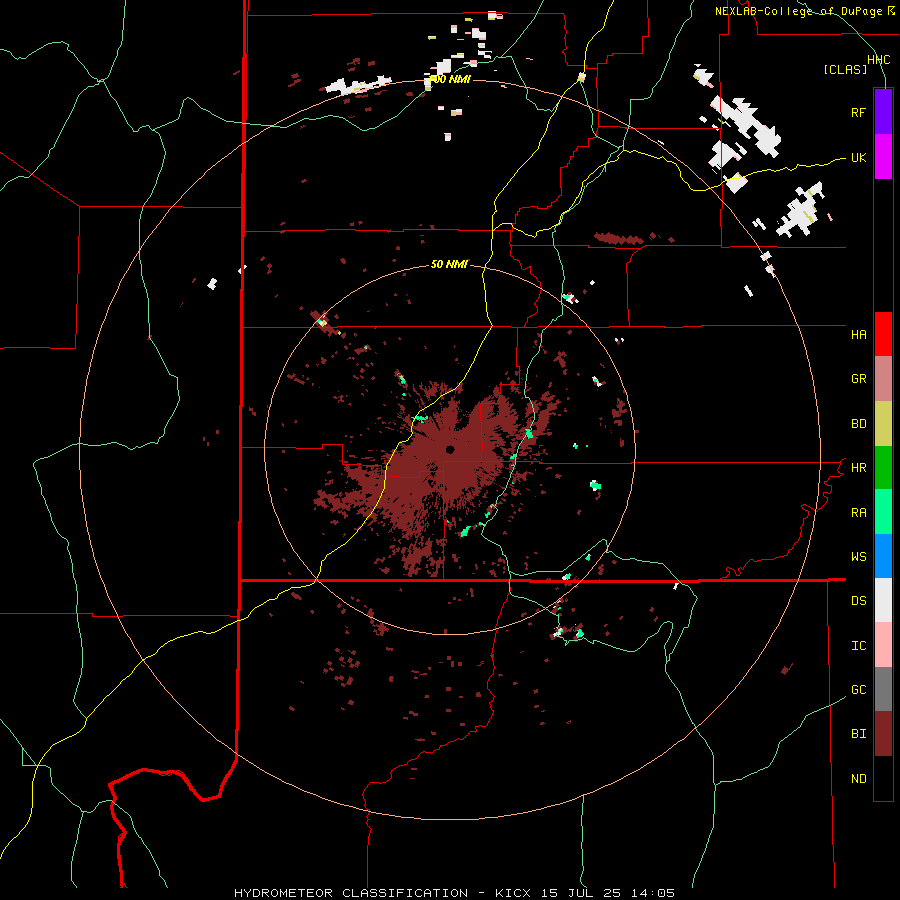This screenshot has height=900, width=900.
Task: Select the white DS legend color block
Action: point(883,600)
